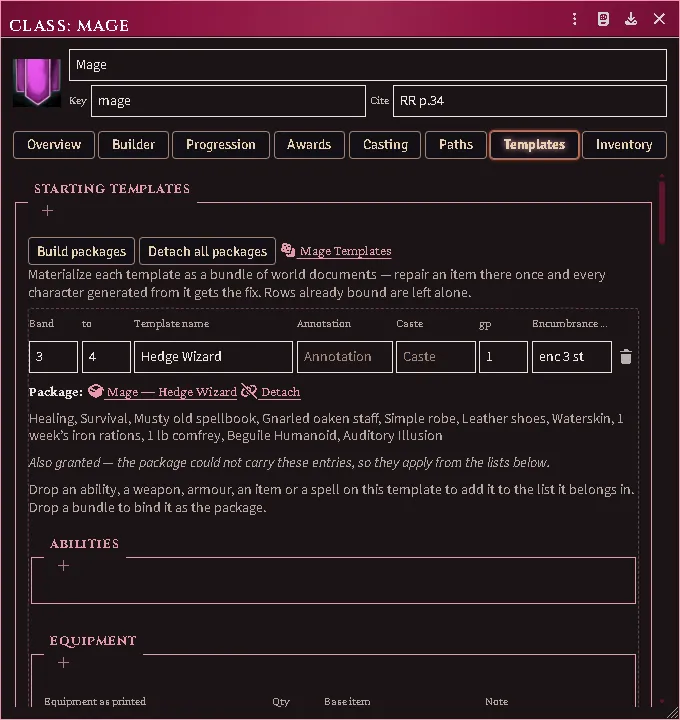Open the Progression tab
This screenshot has height=720, width=680.
[x=221, y=145]
